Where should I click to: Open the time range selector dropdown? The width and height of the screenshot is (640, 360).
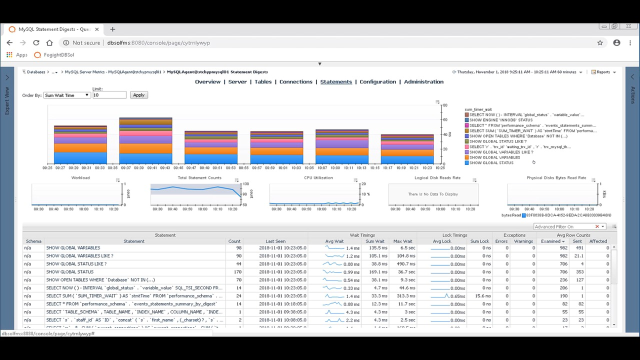pyautogui.click(x=517, y=72)
